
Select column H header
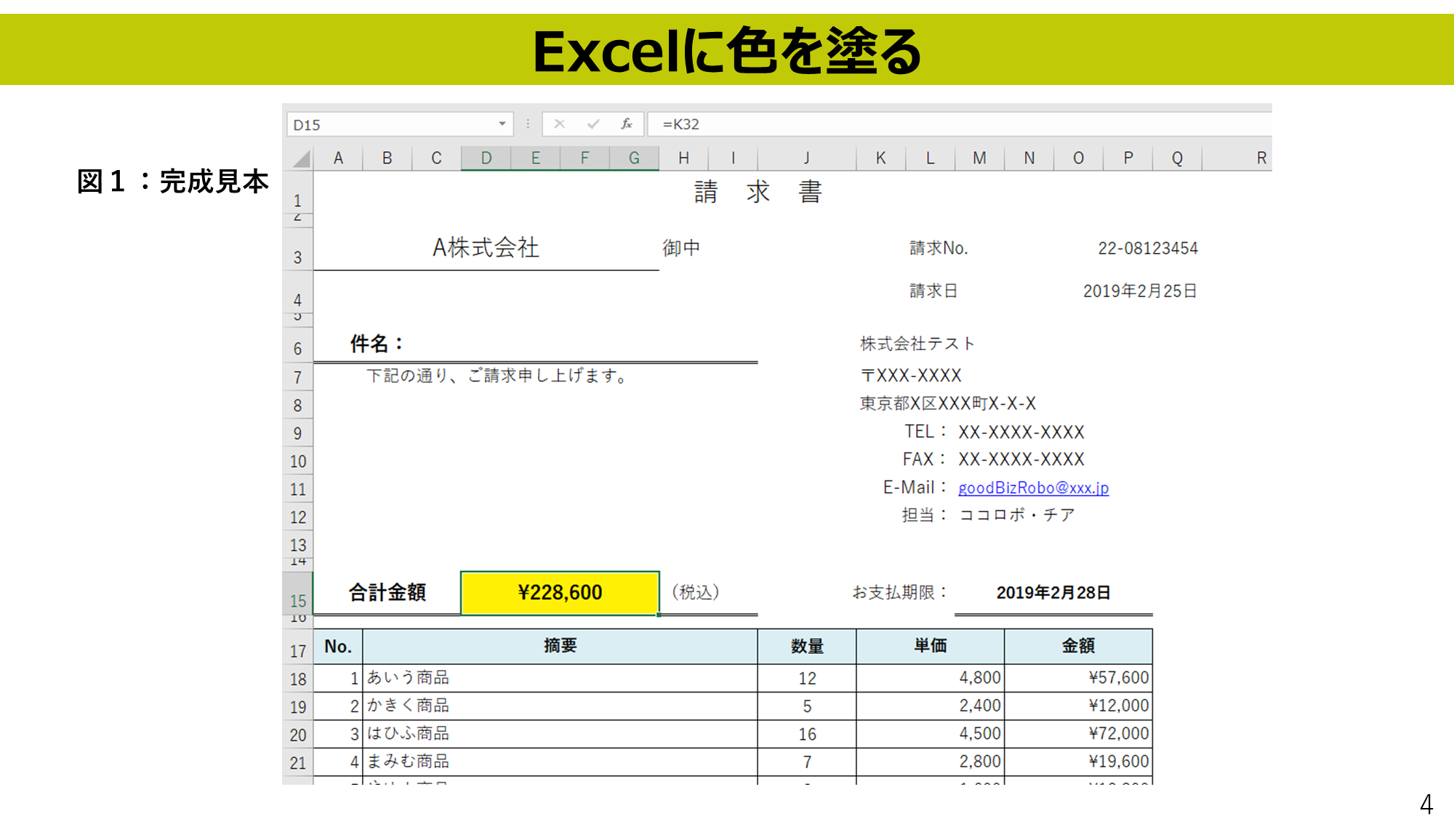pos(683,158)
